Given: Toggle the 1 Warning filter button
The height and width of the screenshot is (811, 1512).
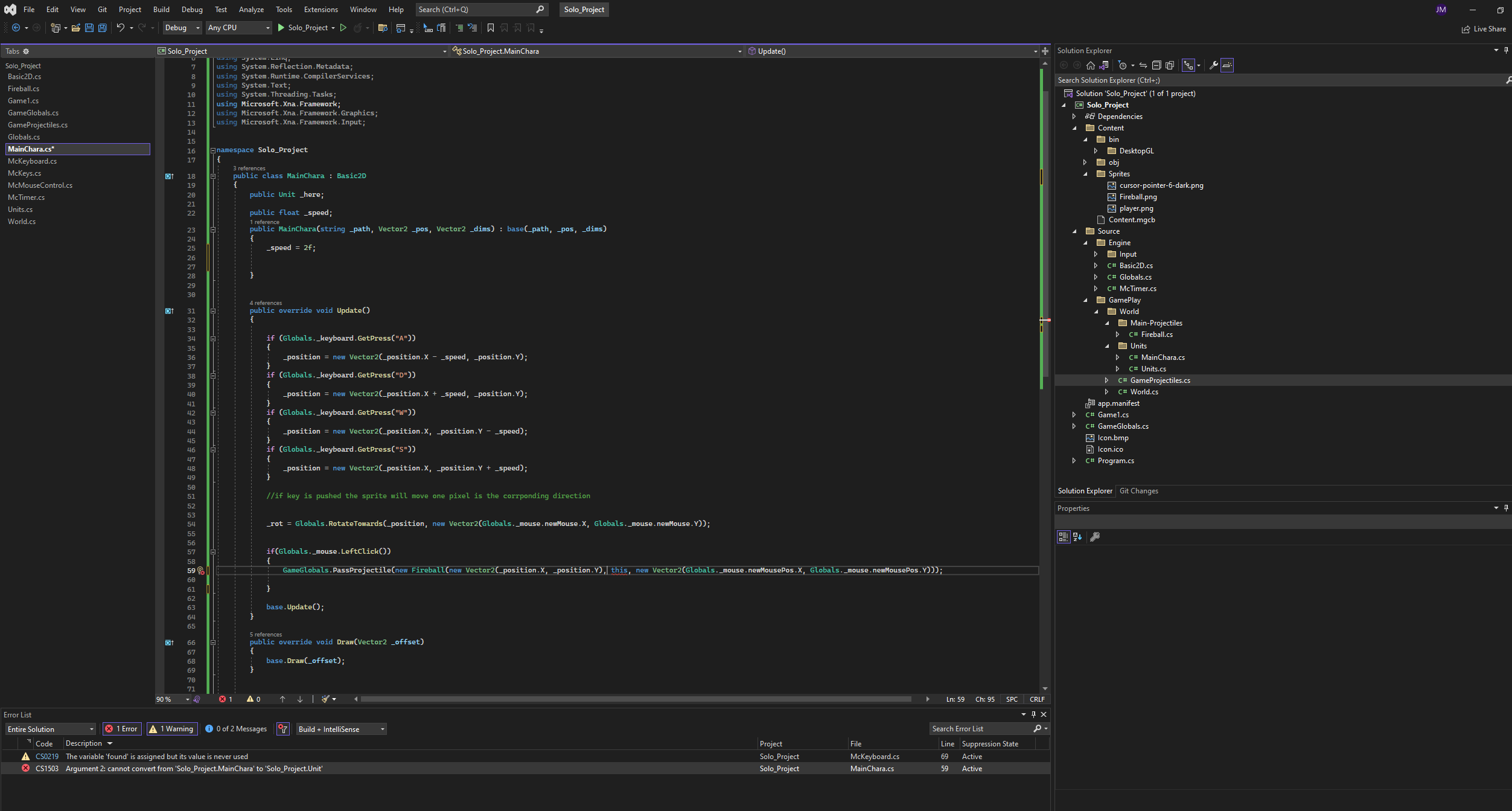Looking at the screenshot, I should point(172,729).
